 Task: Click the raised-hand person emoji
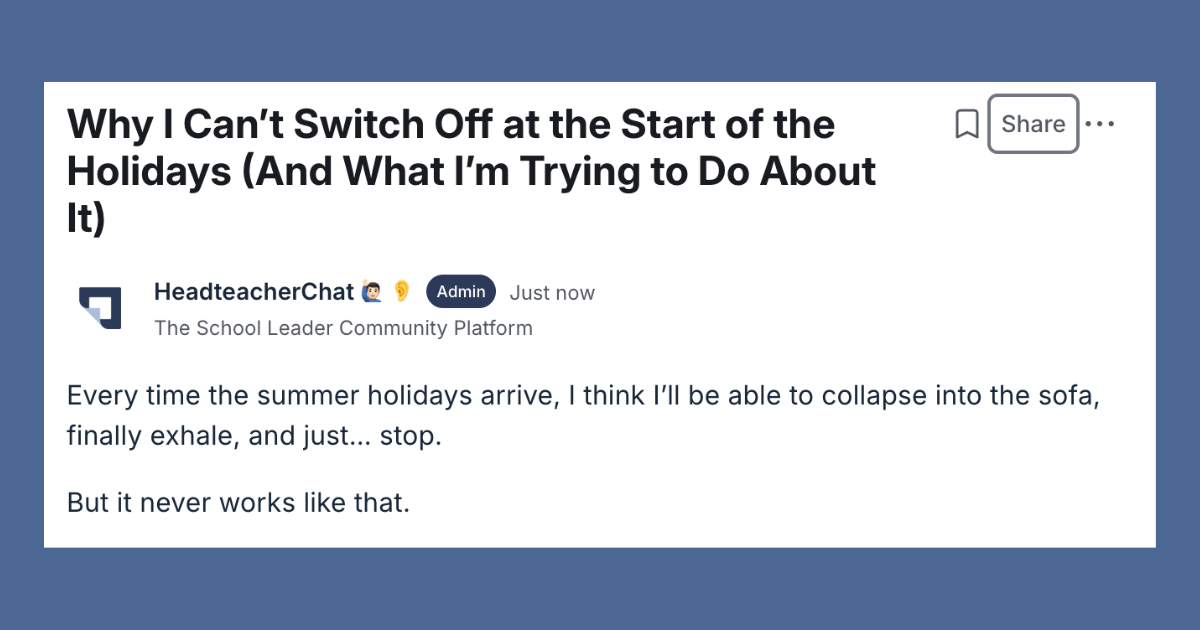(x=370, y=292)
